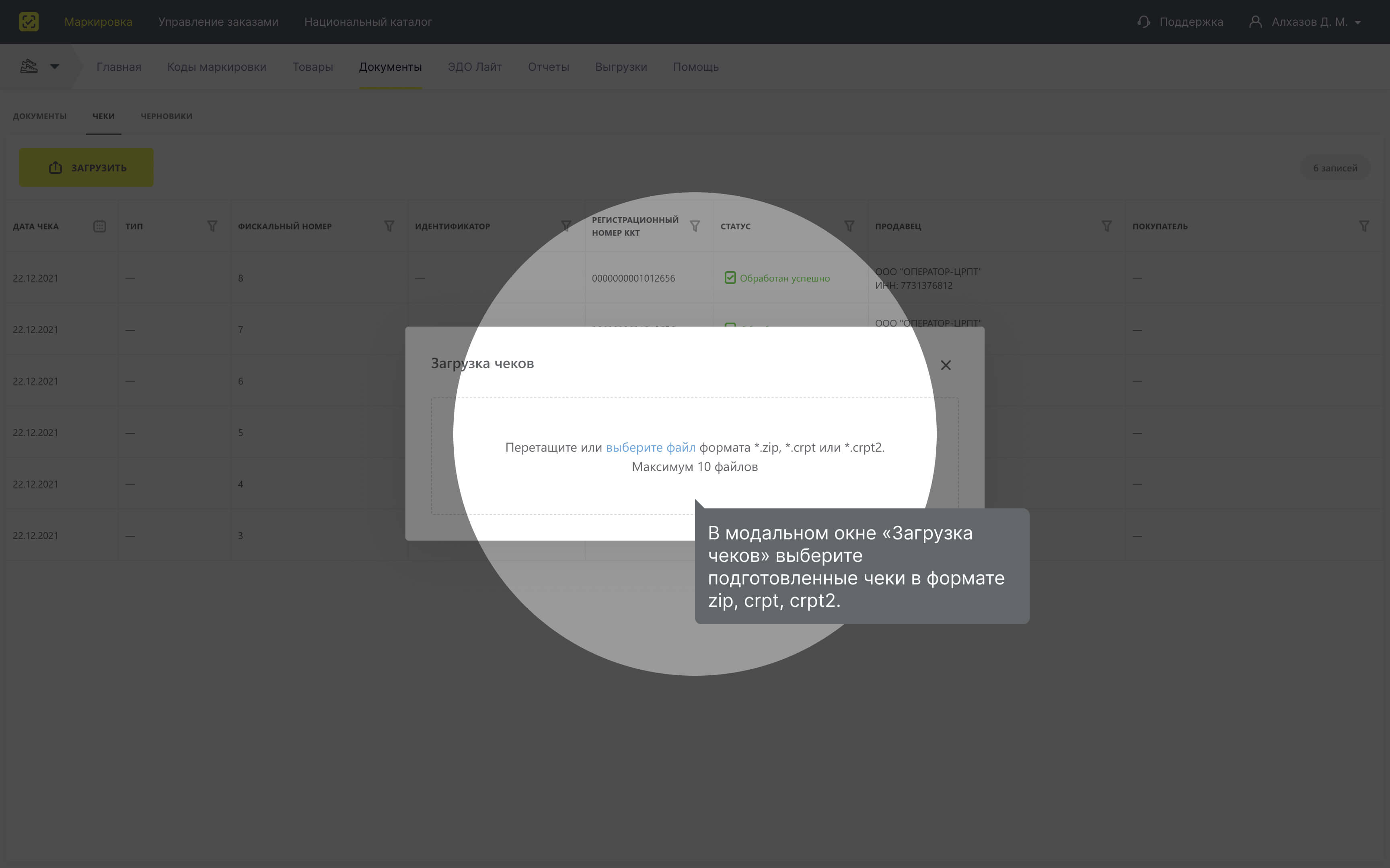Switch to the ЧЕРНОВИКИ subtab
The width and height of the screenshot is (1390, 868).
(167, 116)
